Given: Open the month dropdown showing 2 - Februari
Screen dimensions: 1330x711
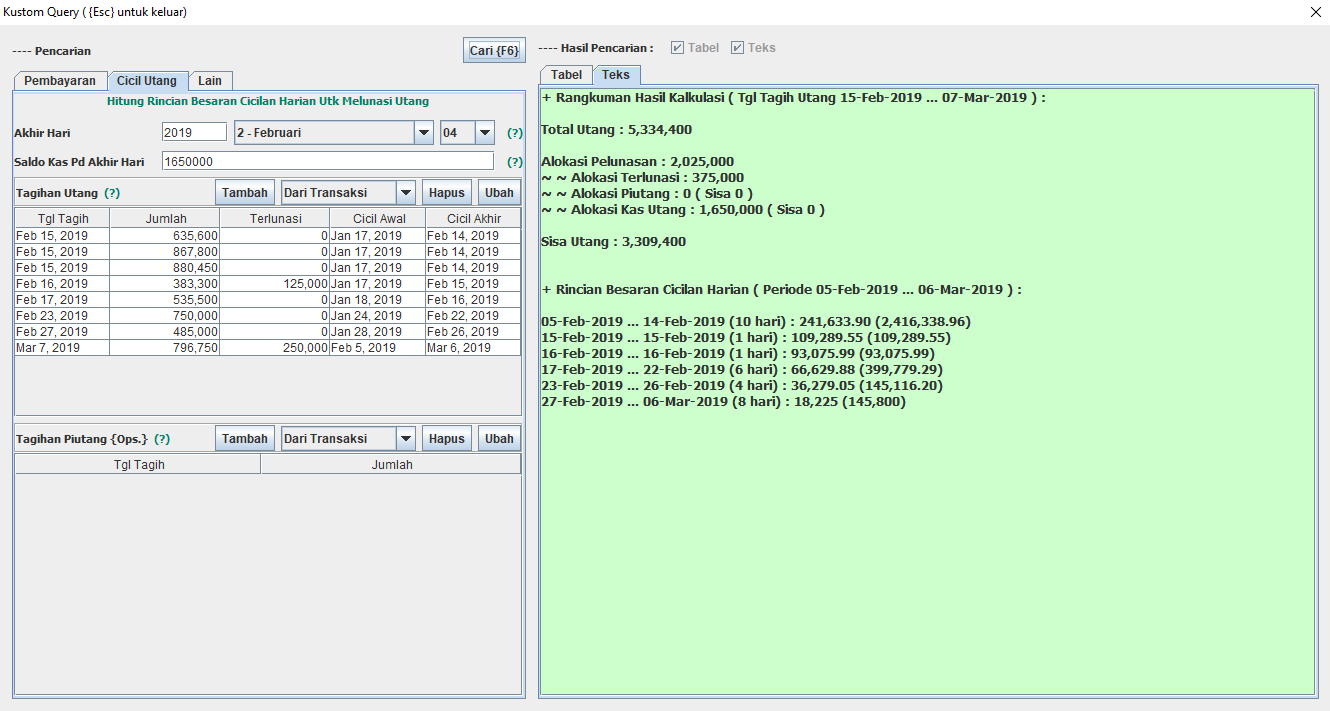Looking at the screenshot, I should pos(423,132).
